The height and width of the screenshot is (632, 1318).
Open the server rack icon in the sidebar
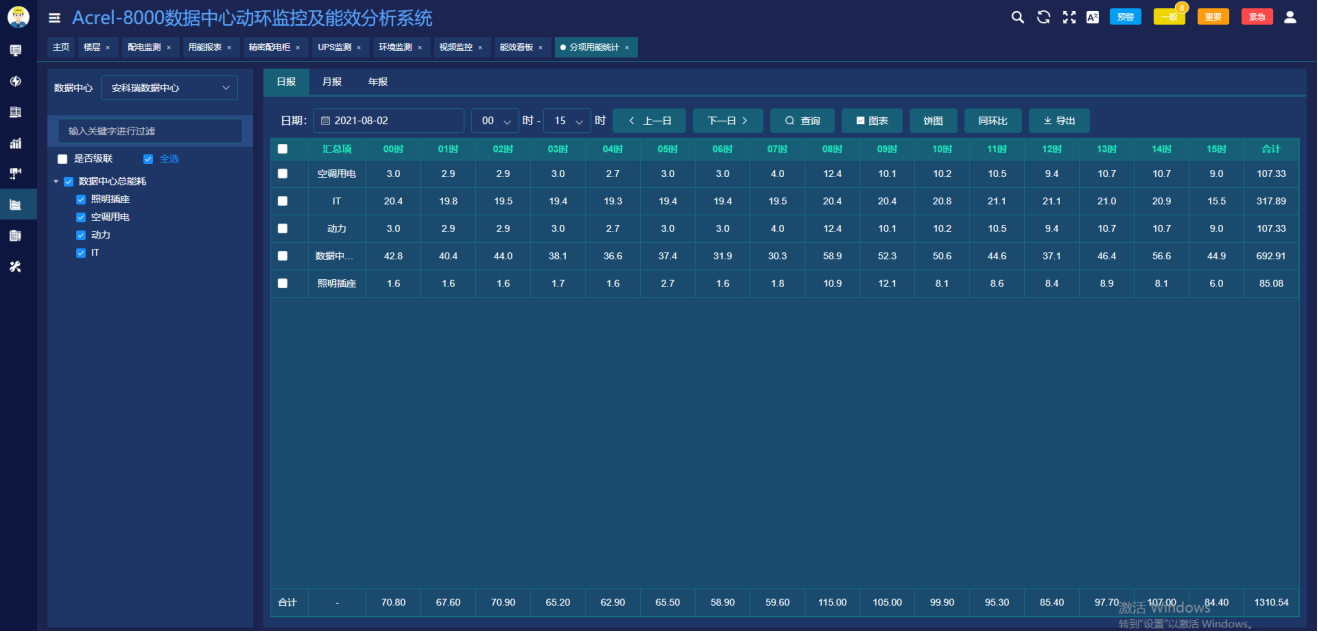[x=16, y=112]
